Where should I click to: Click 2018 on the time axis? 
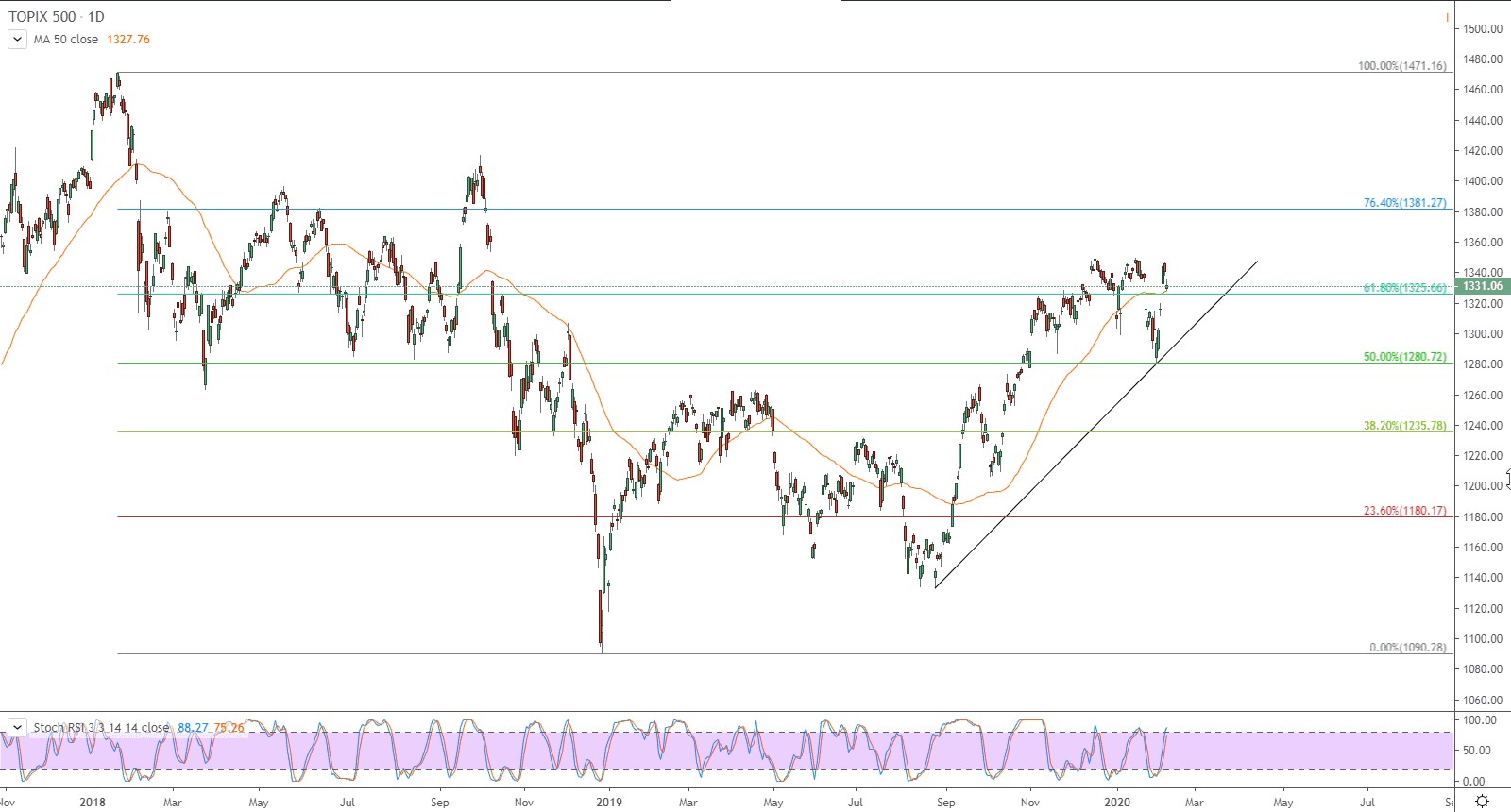click(93, 803)
